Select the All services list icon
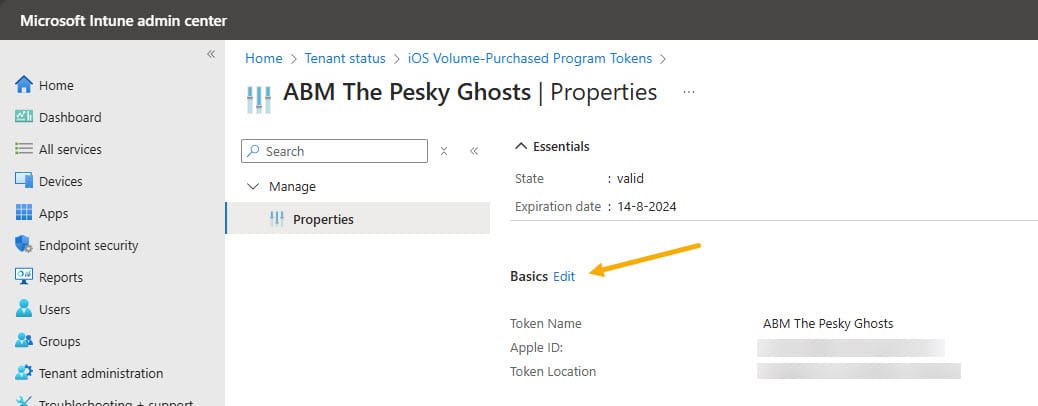1038x406 pixels. point(24,149)
